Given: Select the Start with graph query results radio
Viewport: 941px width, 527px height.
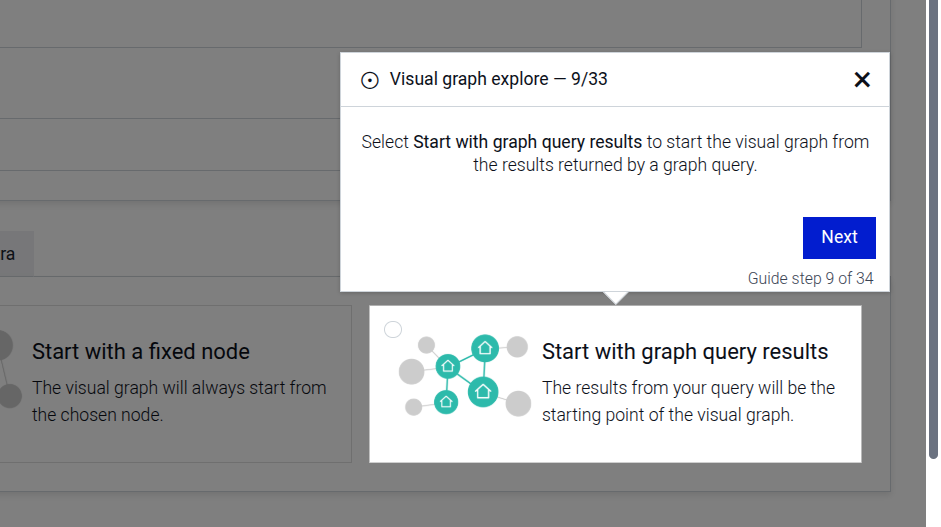Looking at the screenshot, I should (x=393, y=329).
